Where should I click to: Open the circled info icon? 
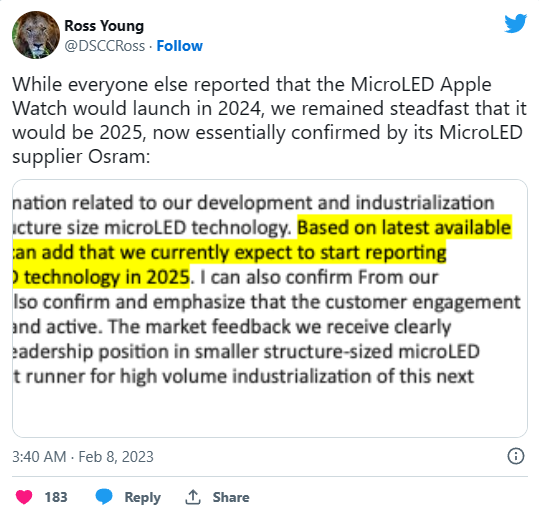pos(516,456)
